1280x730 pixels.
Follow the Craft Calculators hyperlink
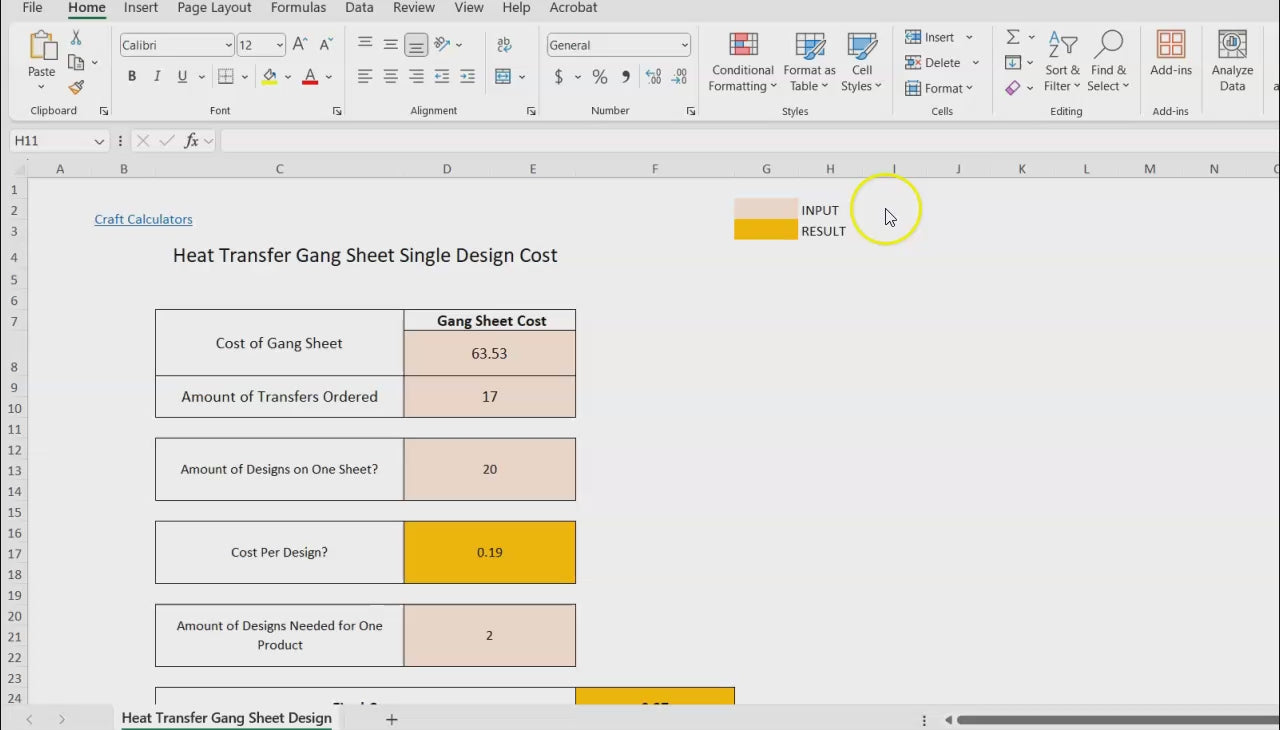pos(143,219)
